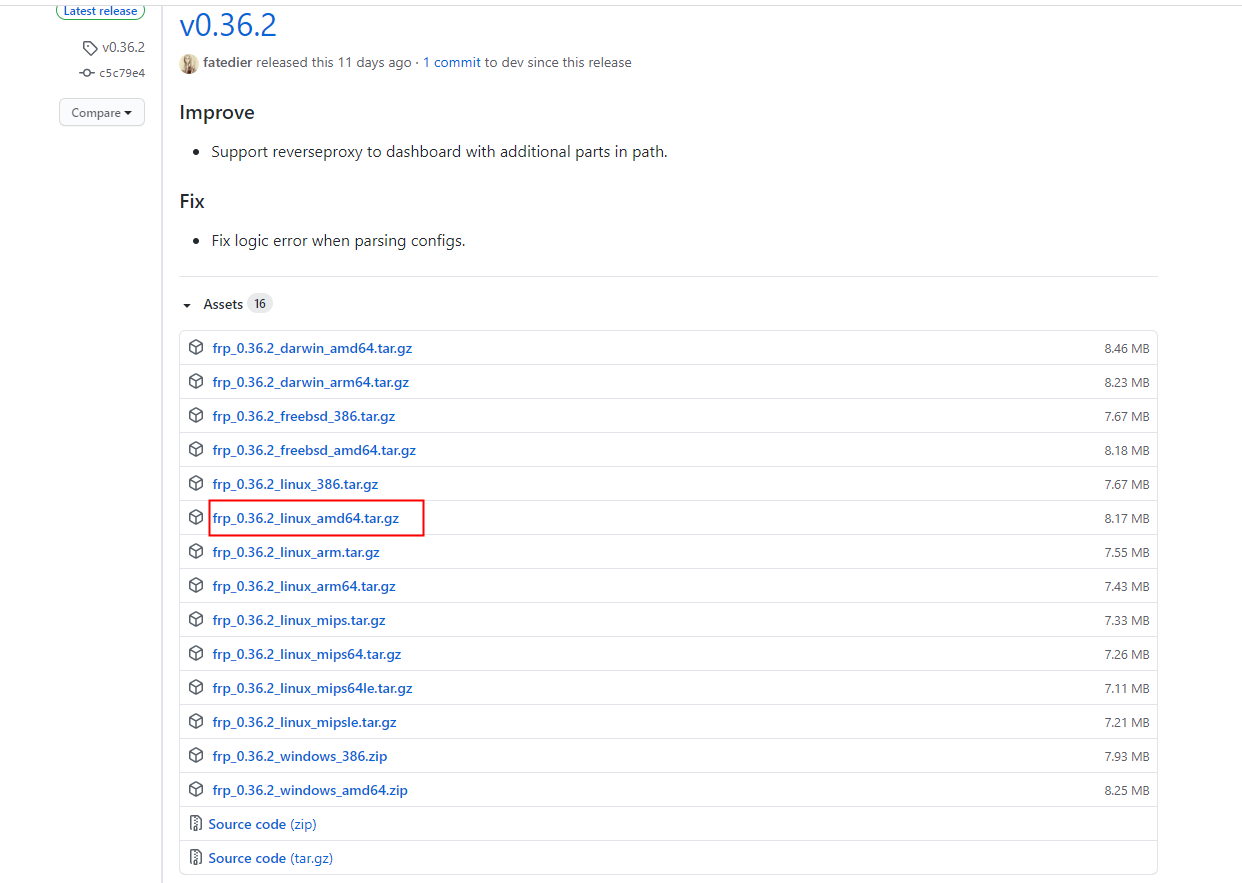Open the Compare dropdown
The image size is (1242, 883).
tap(102, 113)
